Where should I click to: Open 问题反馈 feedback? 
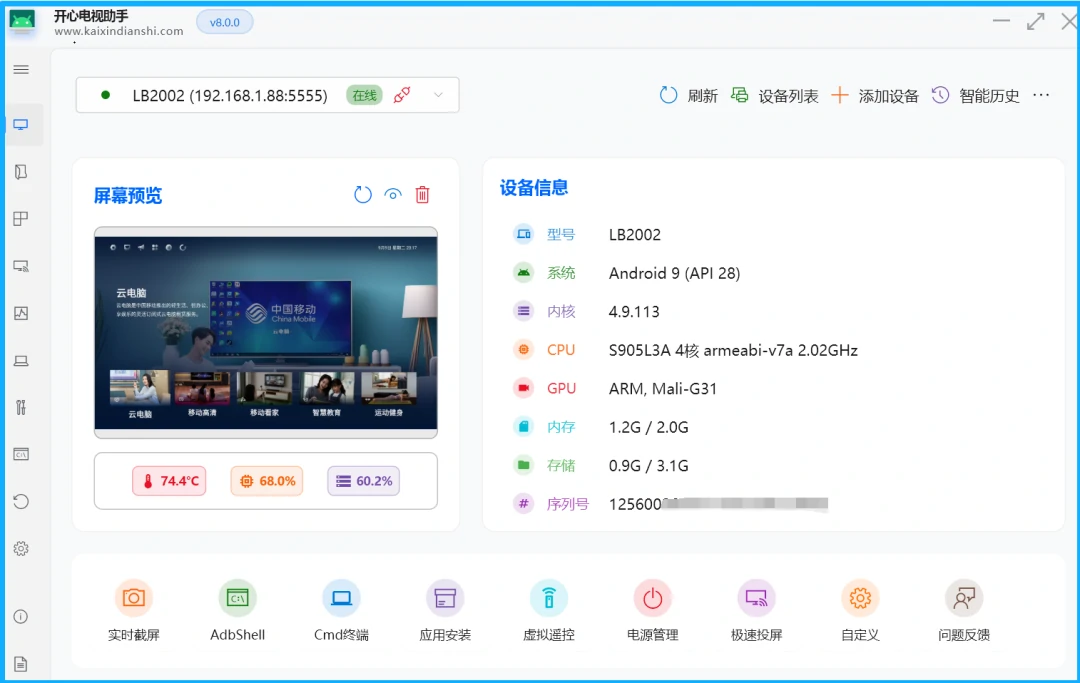[964, 611]
